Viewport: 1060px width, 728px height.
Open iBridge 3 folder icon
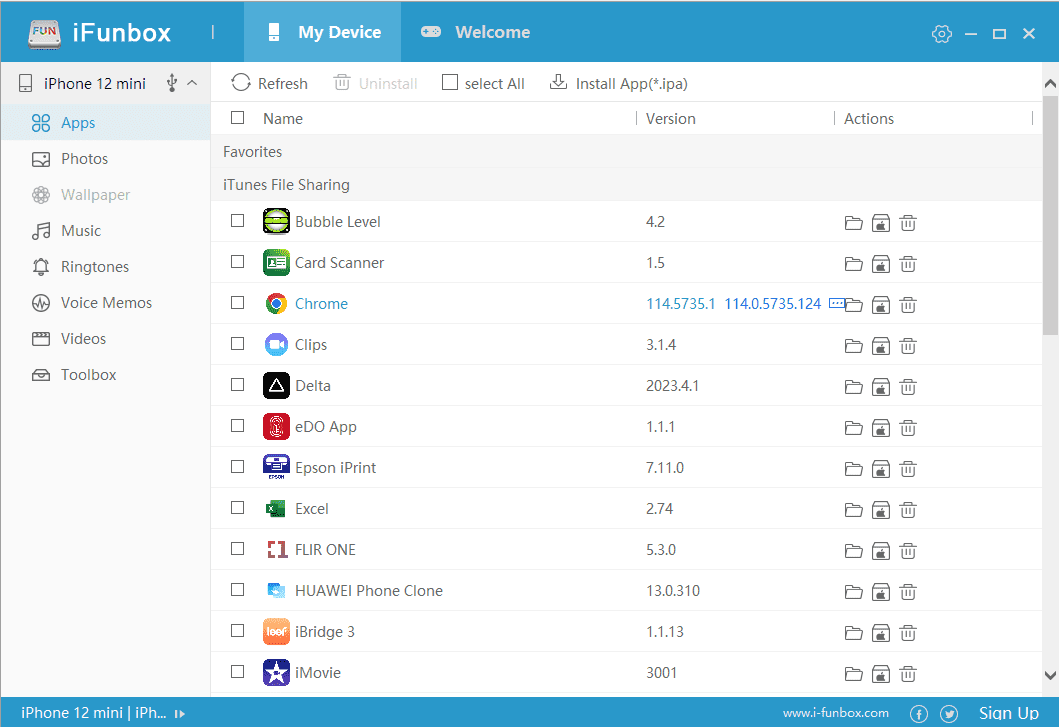click(x=853, y=633)
